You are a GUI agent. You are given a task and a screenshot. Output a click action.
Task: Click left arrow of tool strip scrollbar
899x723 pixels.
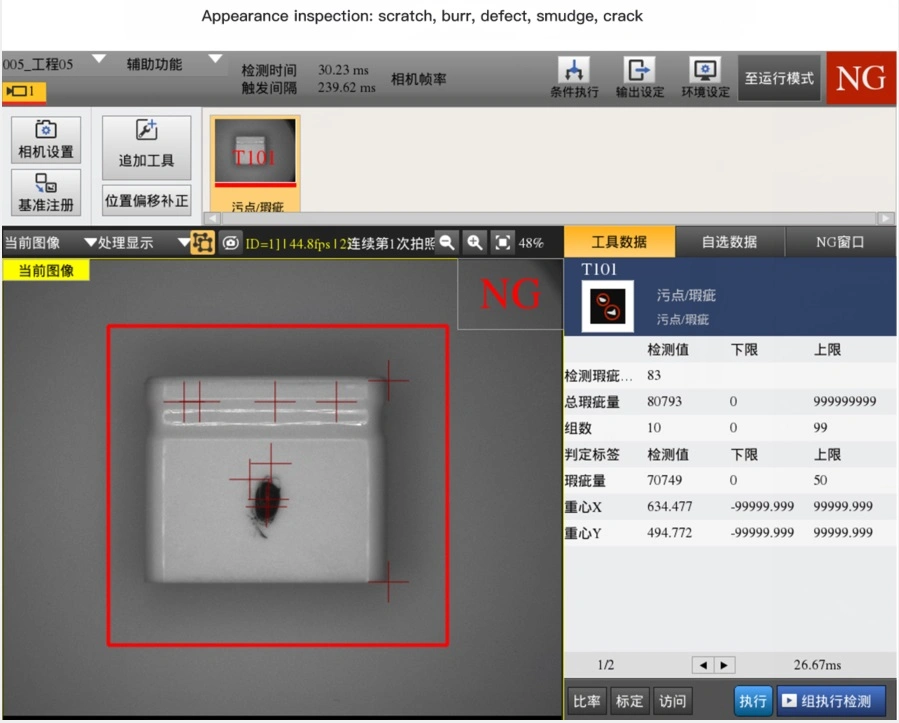(x=213, y=218)
